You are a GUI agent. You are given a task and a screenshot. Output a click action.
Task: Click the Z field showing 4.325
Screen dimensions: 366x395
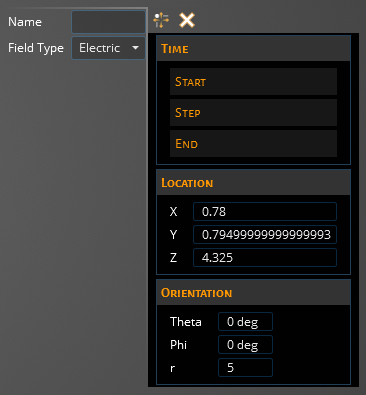(265, 258)
